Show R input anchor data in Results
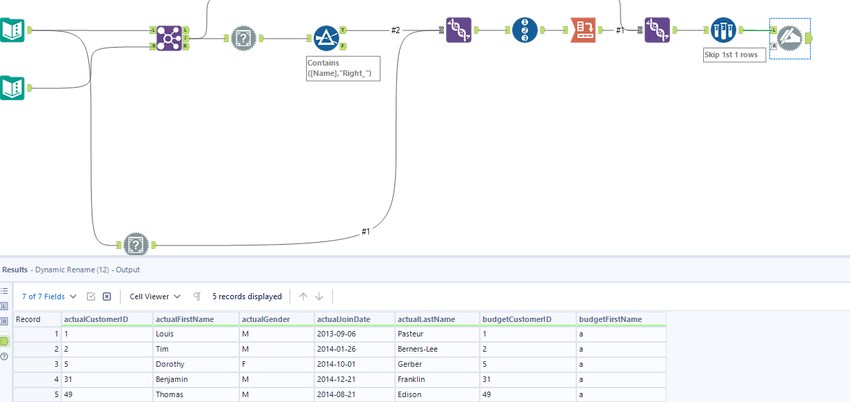This screenshot has width=850, height=402. click(4, 321)
